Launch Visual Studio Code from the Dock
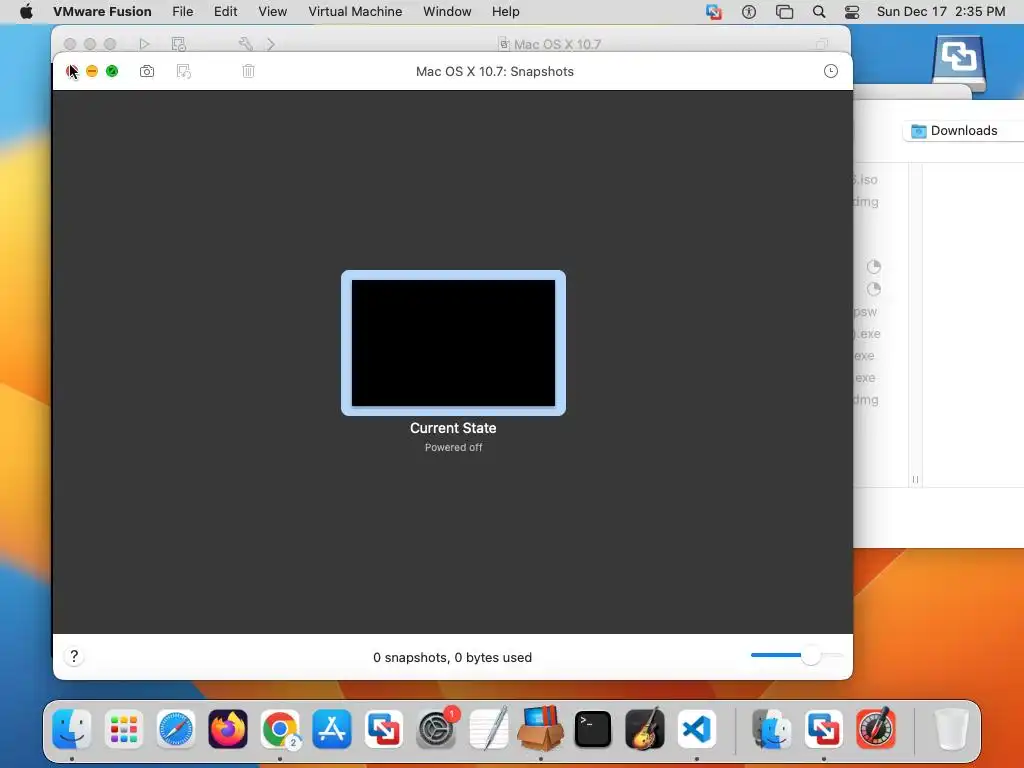 (697, 729)
